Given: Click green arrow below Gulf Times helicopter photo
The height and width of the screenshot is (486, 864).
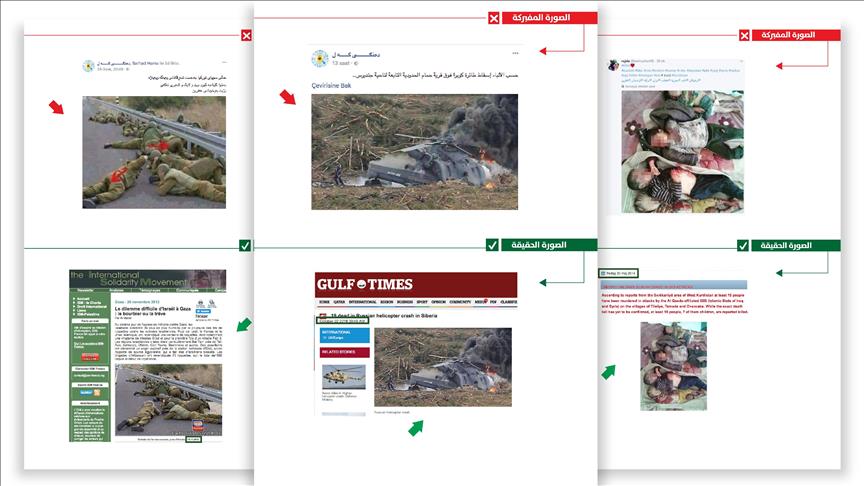Looking at the screenshot, I should pos(415,427).
